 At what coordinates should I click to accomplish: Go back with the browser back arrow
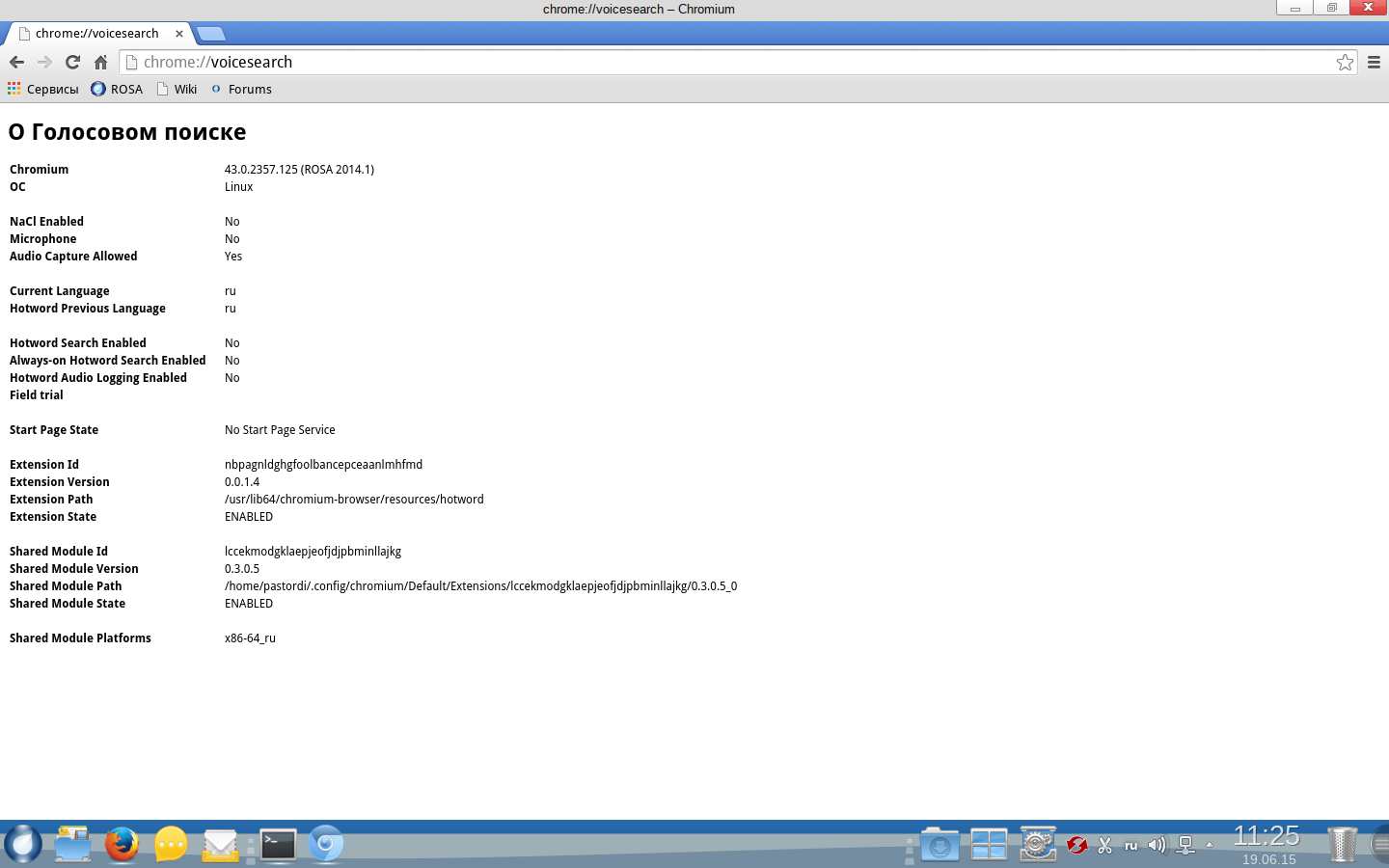(16, 62)
